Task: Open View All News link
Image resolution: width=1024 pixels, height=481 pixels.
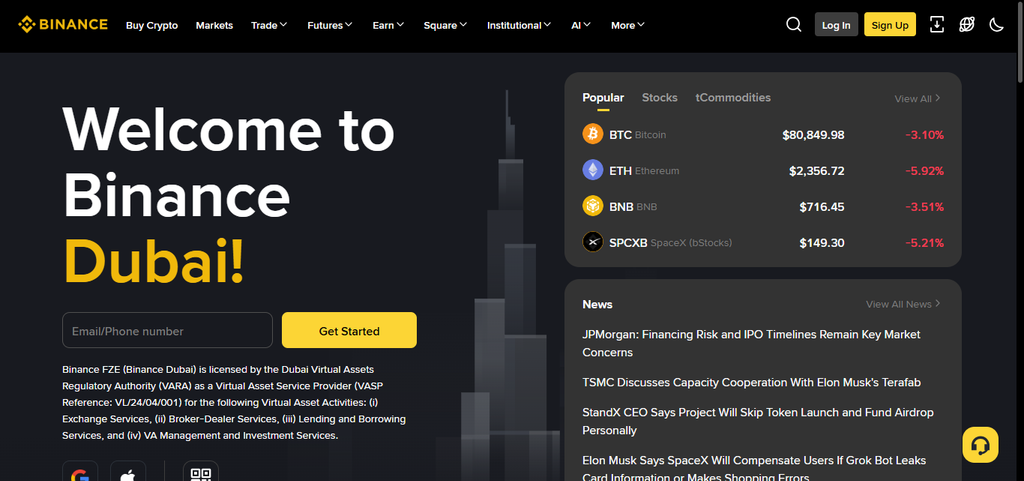Action: click(x=903, y=304)
